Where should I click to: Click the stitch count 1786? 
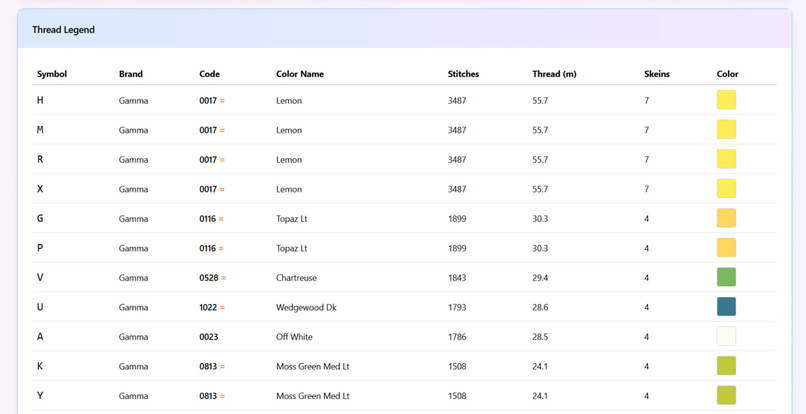(x=457, y=337)
